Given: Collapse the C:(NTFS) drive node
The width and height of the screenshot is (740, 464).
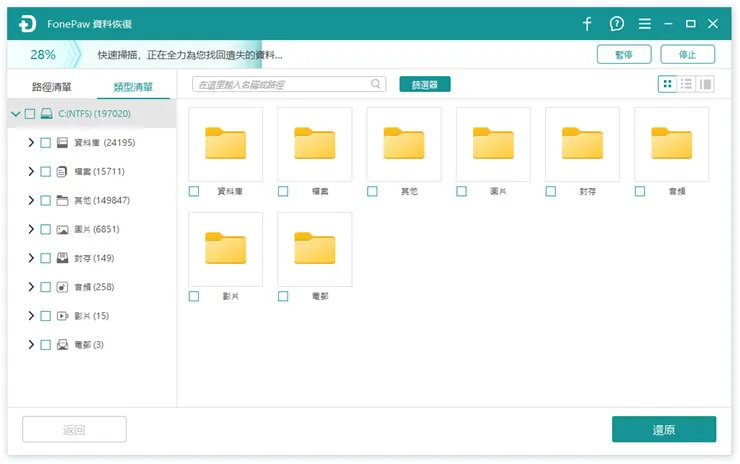Looking at the screenshot, I should coord(16,114).
